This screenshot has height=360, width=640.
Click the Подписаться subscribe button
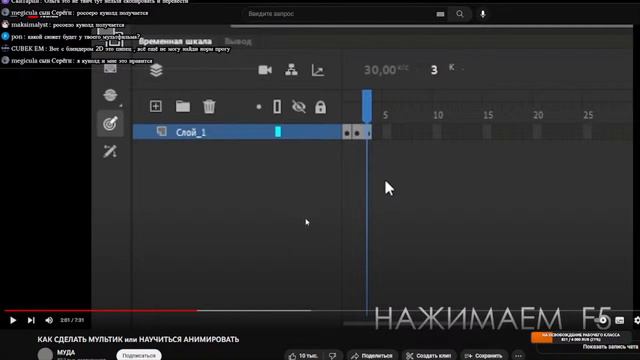139,355
